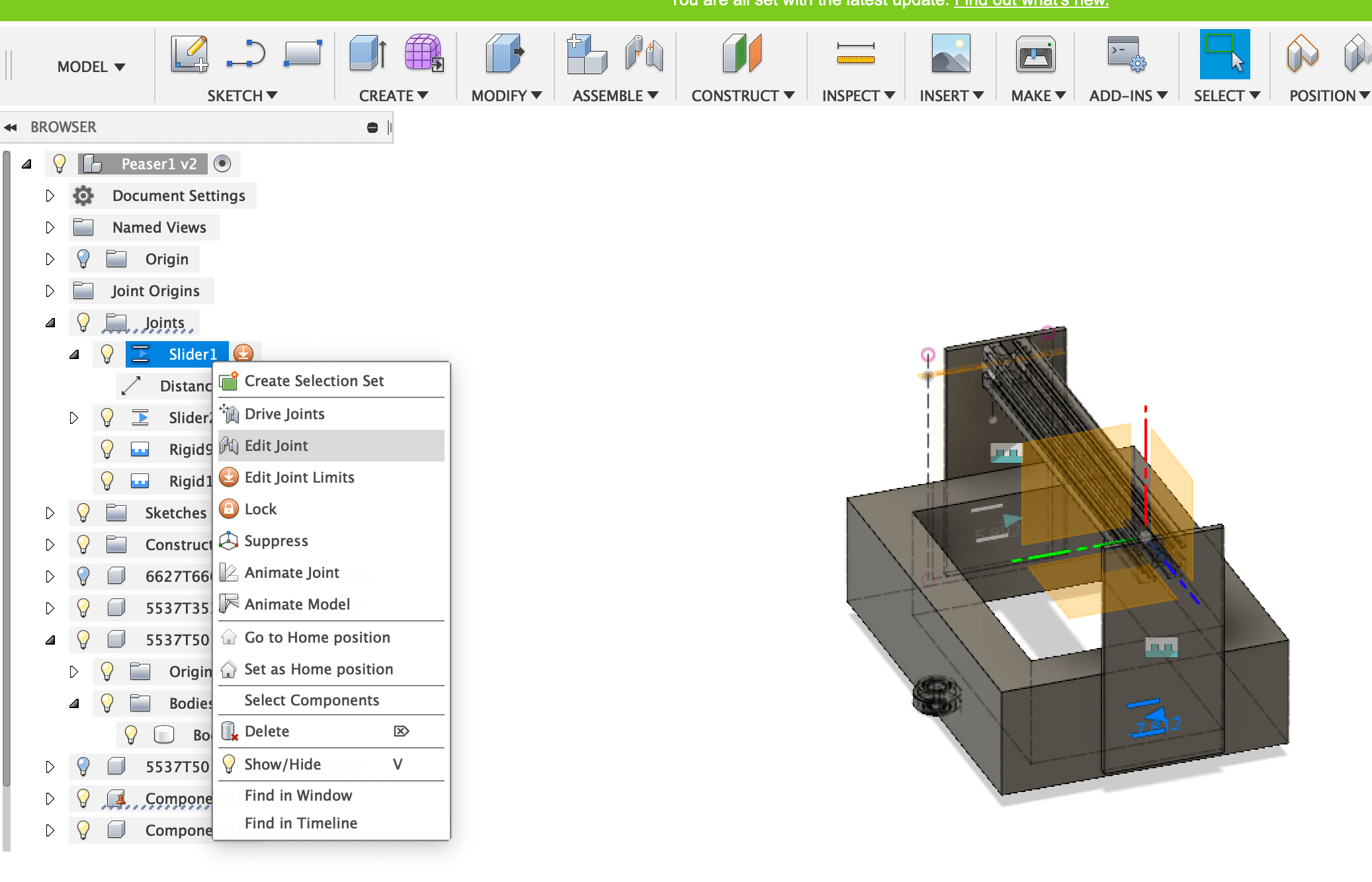Collapse the Joints folder
The height and width of the screenshot is (882, 1372).
click(50, 323)
